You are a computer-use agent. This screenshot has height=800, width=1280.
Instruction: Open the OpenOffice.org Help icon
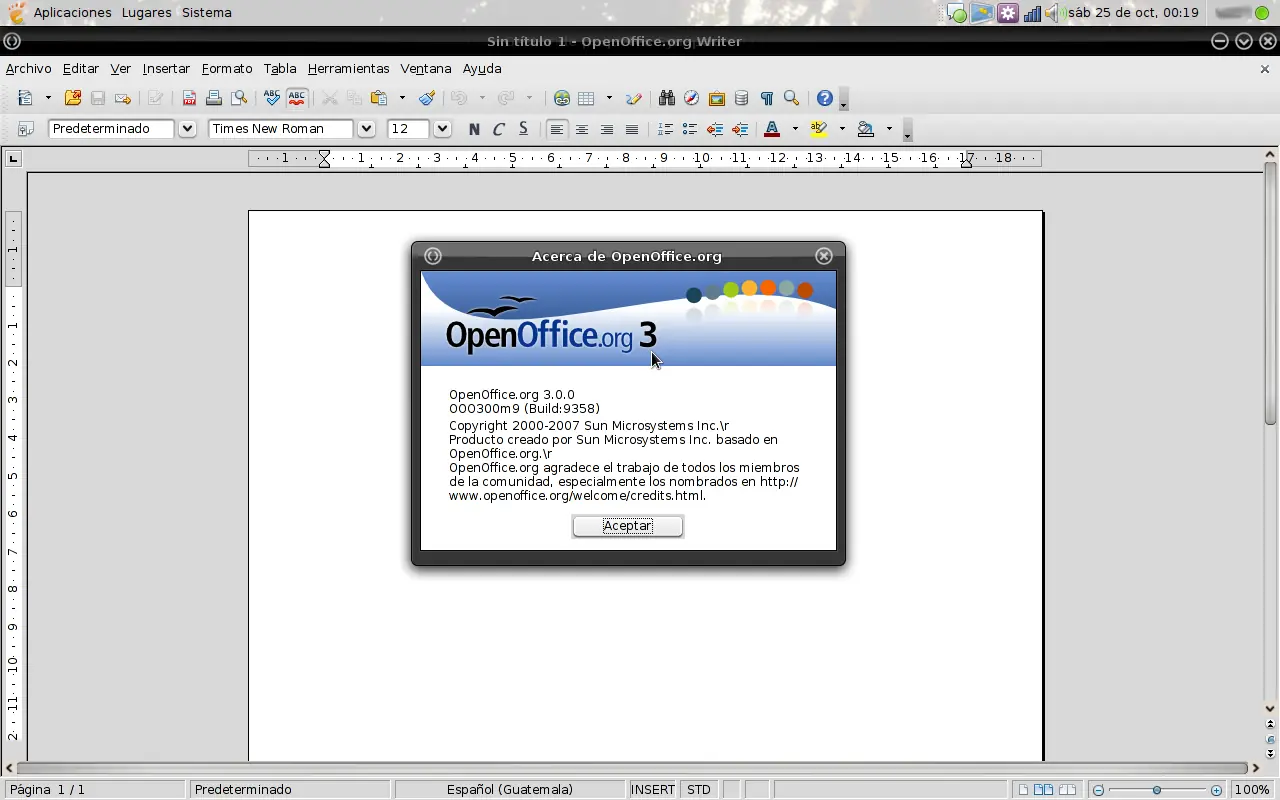click(x=825, y=98)
